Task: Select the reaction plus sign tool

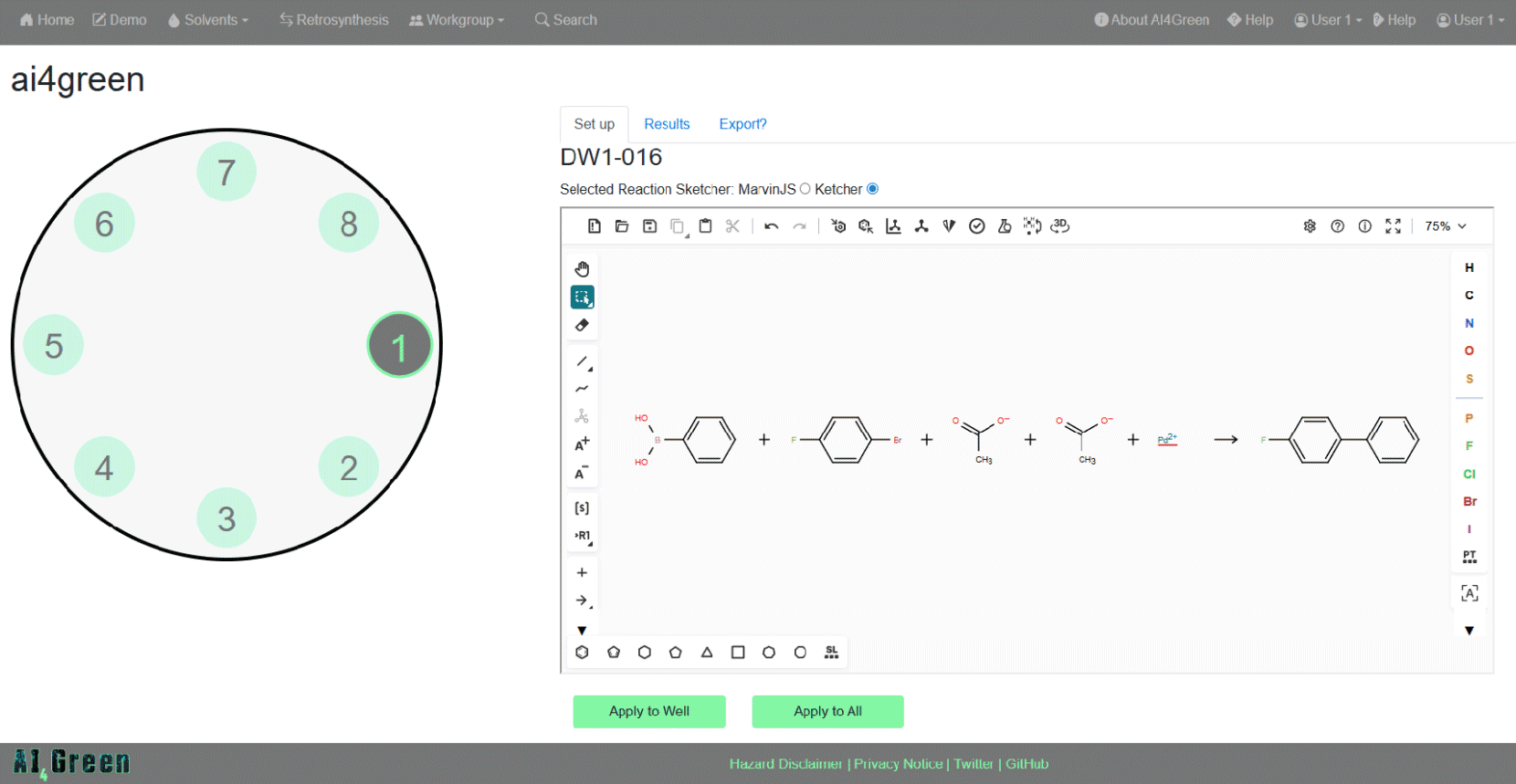Action: pos(582,572)
